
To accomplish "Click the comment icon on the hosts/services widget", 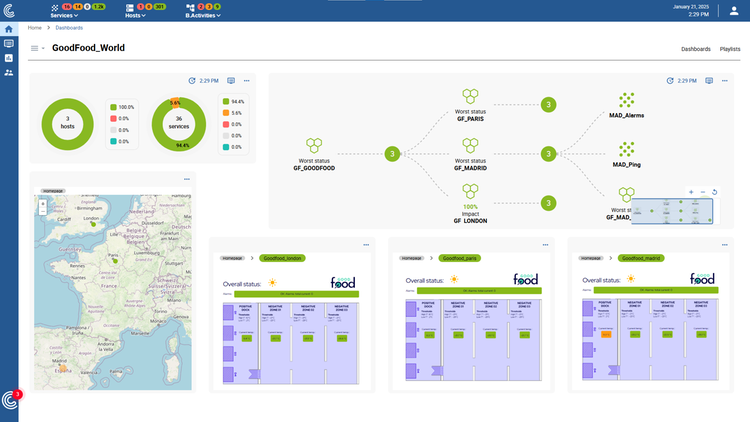I will pos(231,81).
